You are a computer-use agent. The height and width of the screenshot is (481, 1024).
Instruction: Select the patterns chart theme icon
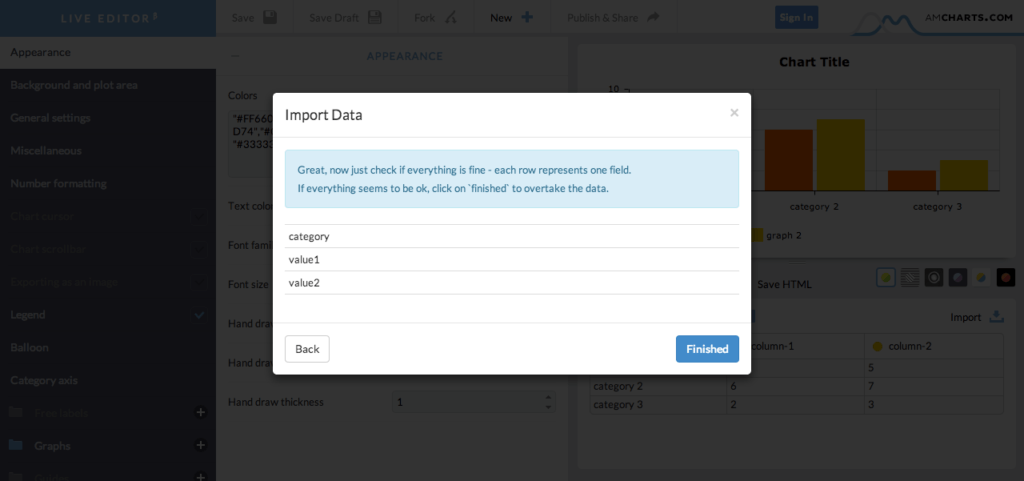point(910,277)
